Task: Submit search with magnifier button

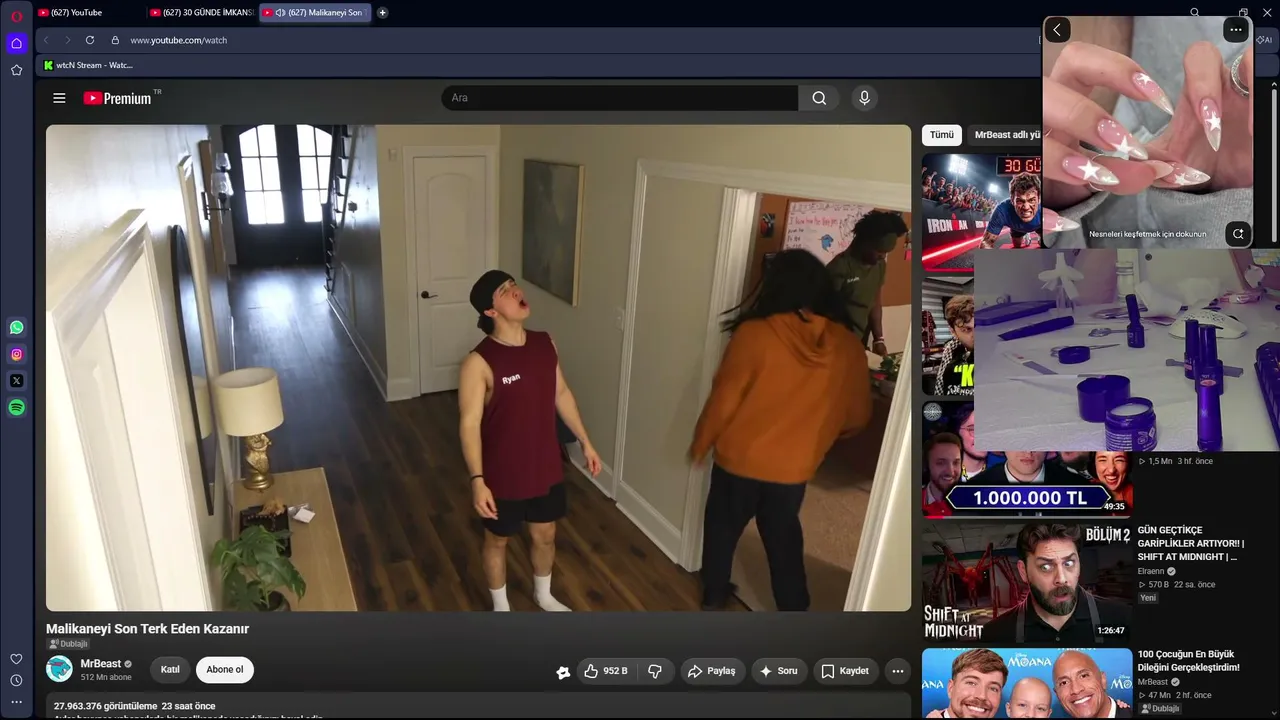Action: coord(819,98)
